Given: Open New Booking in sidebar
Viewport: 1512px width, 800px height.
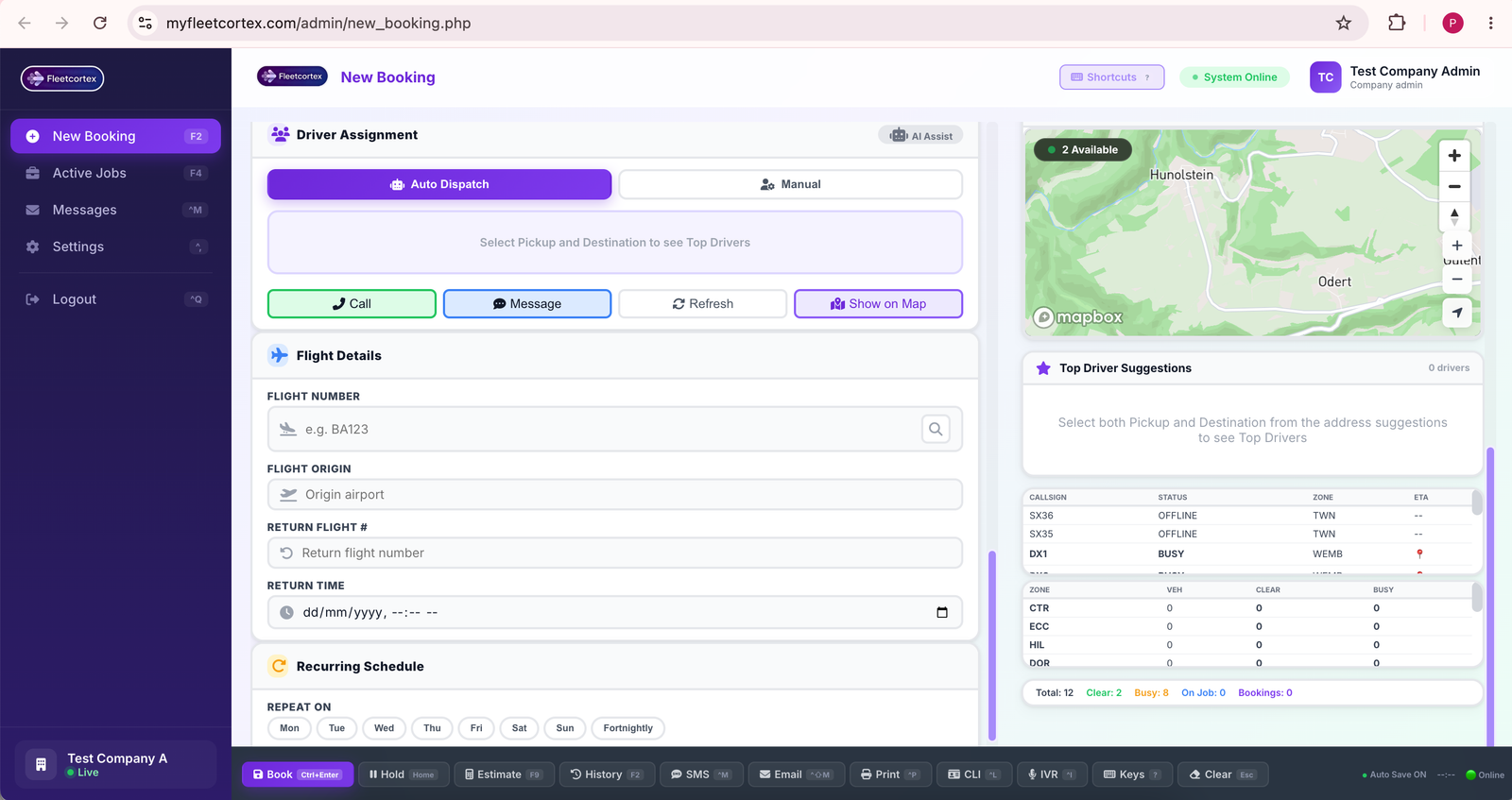Looking at the screenshot, I should click(115, 136).
